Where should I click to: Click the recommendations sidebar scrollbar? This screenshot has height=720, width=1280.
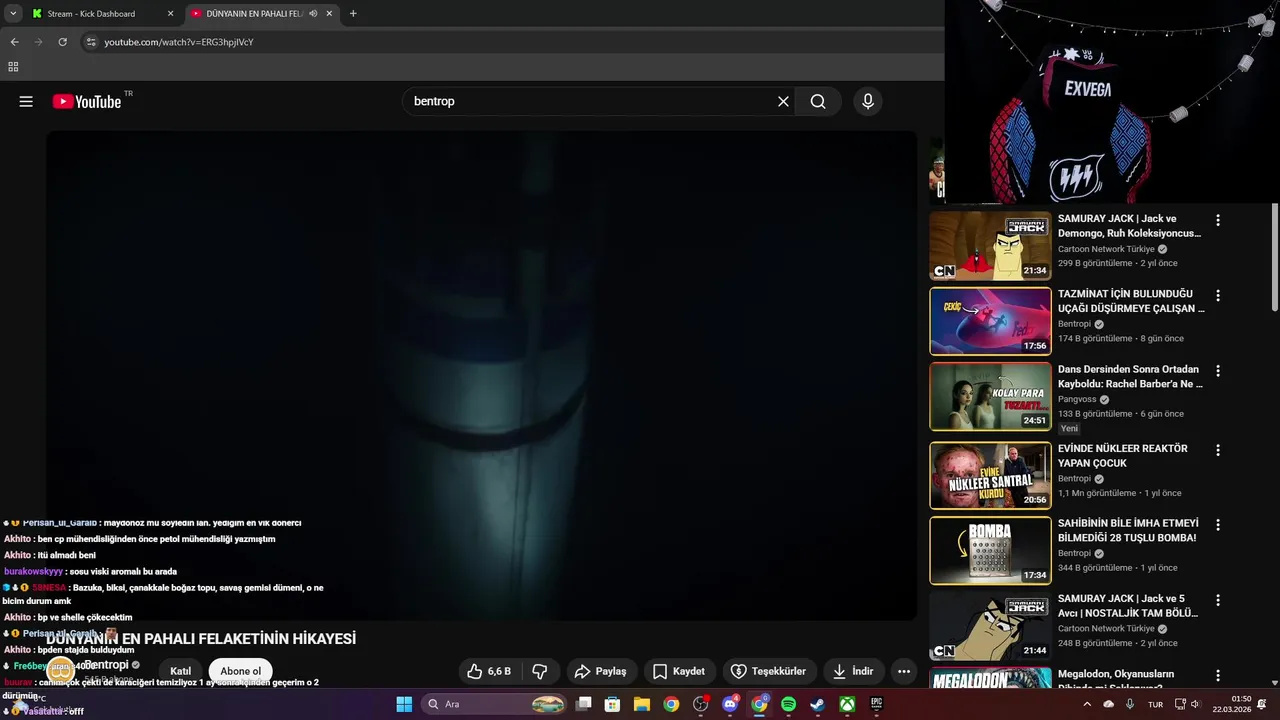point(1274,258)
